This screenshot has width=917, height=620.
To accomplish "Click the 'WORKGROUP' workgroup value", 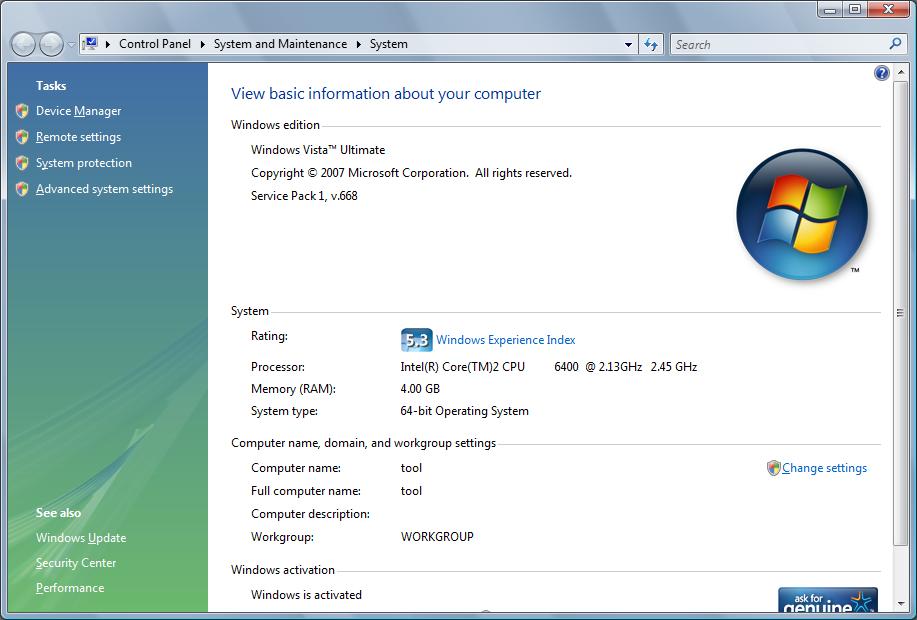I will (x=437, y=537).
